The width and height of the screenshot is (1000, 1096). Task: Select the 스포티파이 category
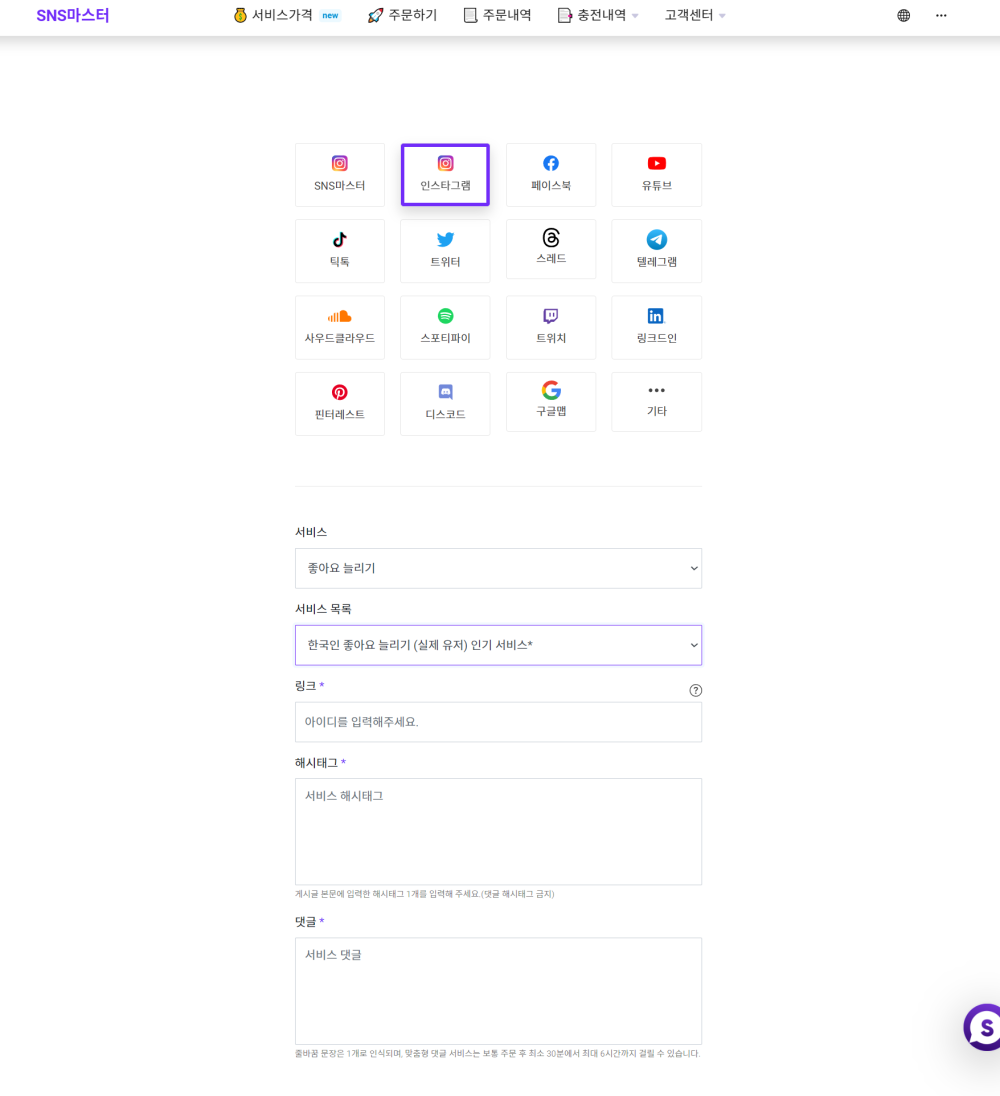pyautogui.click(x=445, y=327)
